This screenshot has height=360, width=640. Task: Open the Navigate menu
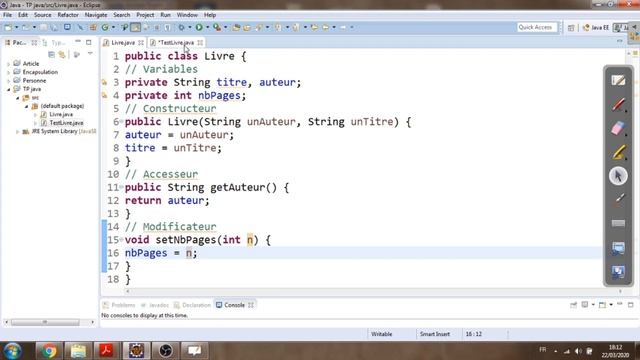[96, 15]
